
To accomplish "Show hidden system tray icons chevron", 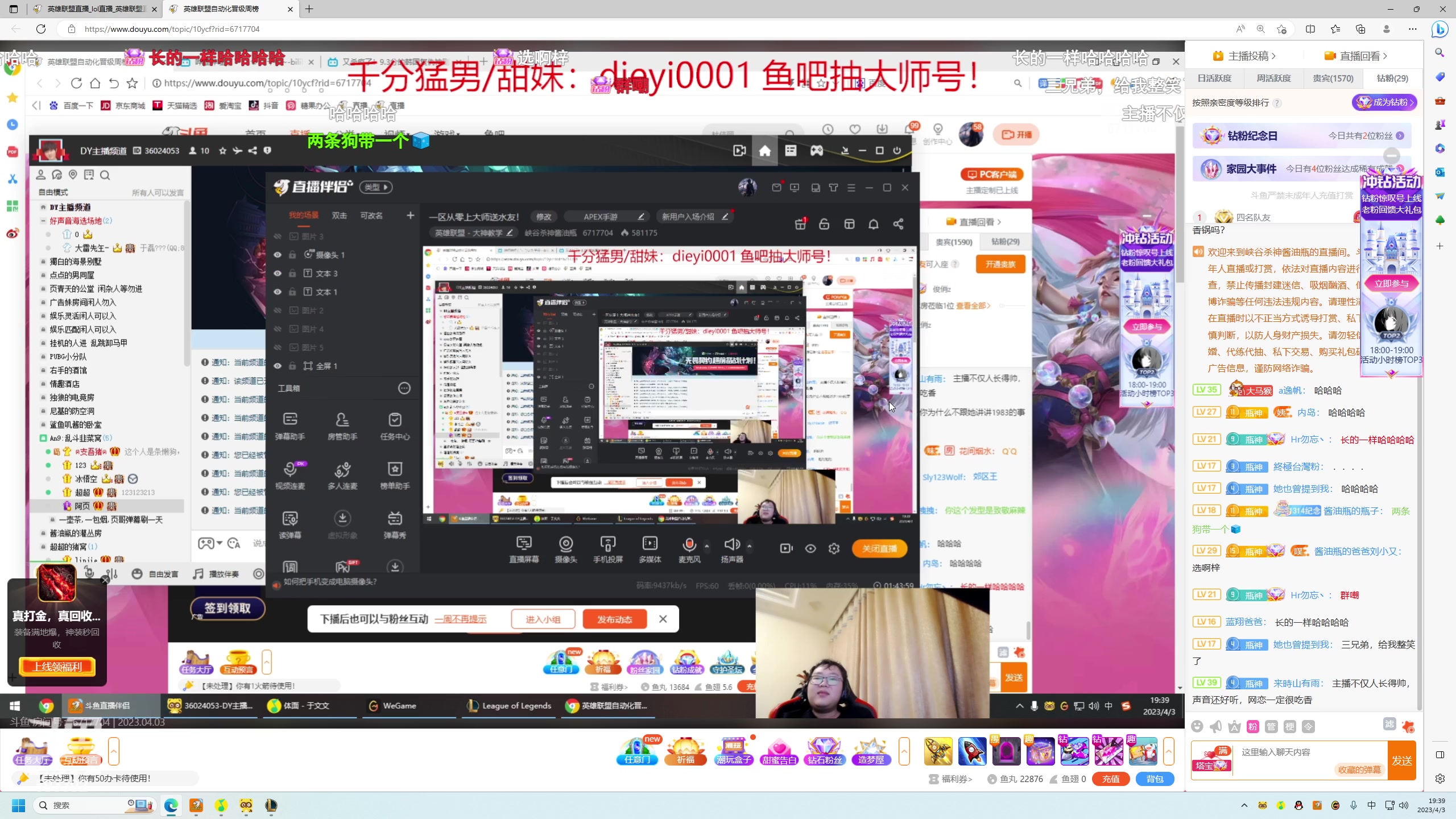I will pos(1244,805).
